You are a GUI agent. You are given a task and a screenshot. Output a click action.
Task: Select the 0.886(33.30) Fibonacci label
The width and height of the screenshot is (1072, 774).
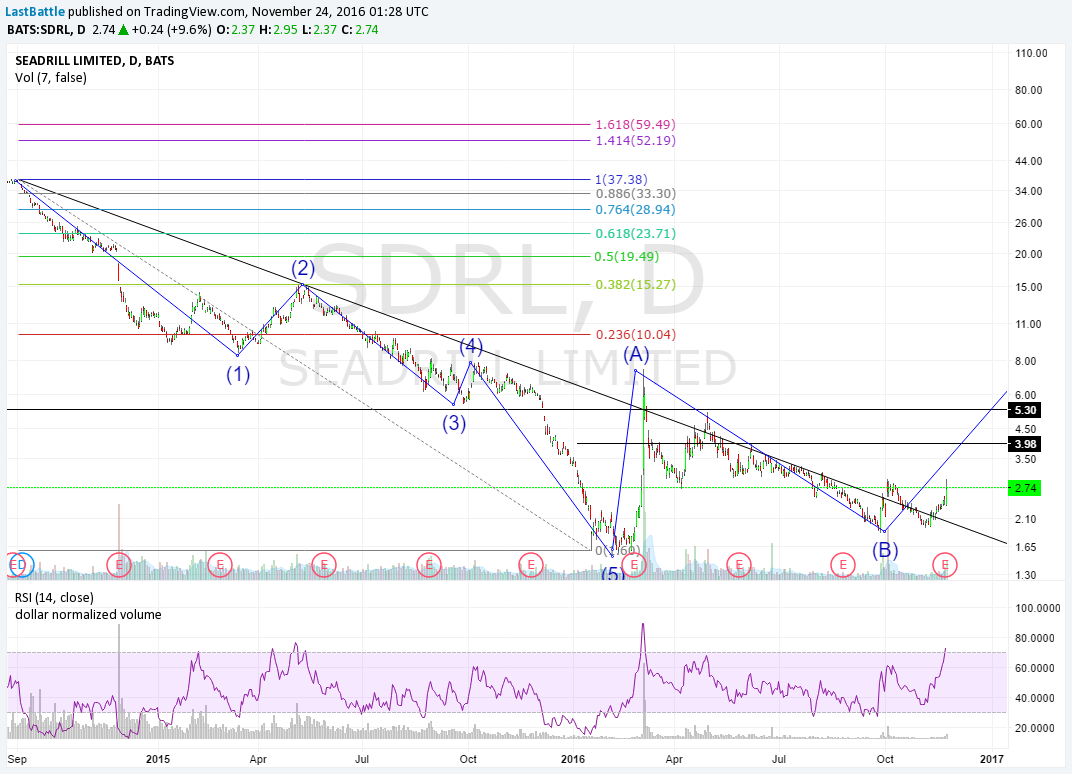(x=635, y=194)
